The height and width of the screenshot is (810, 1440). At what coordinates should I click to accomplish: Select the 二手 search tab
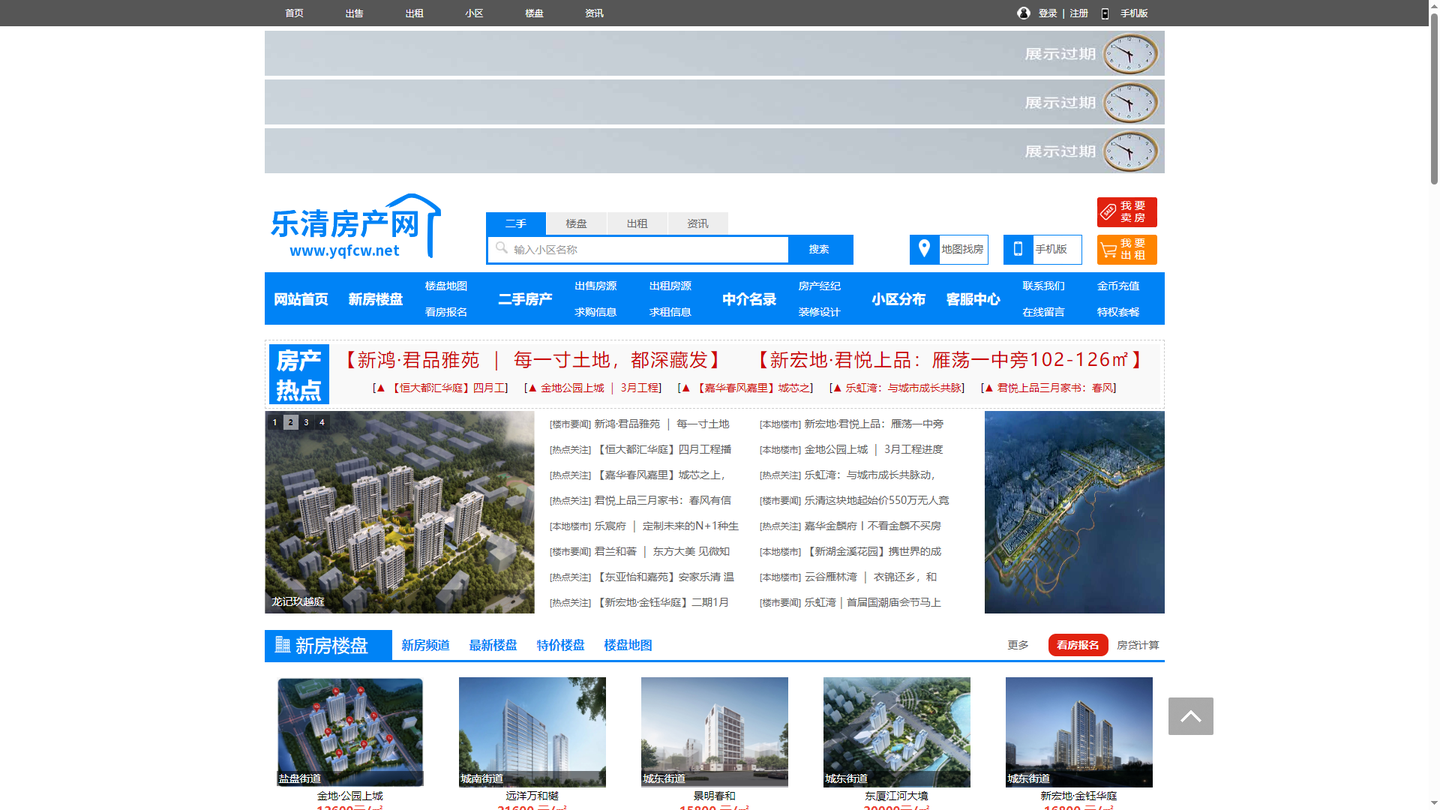[516, 223]
